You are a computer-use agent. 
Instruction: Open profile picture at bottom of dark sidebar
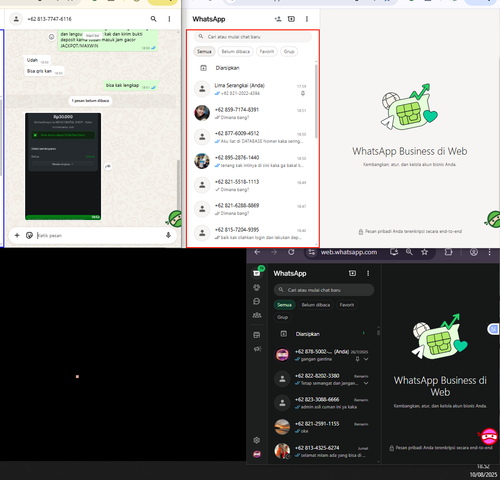click(x=257, y=454)
